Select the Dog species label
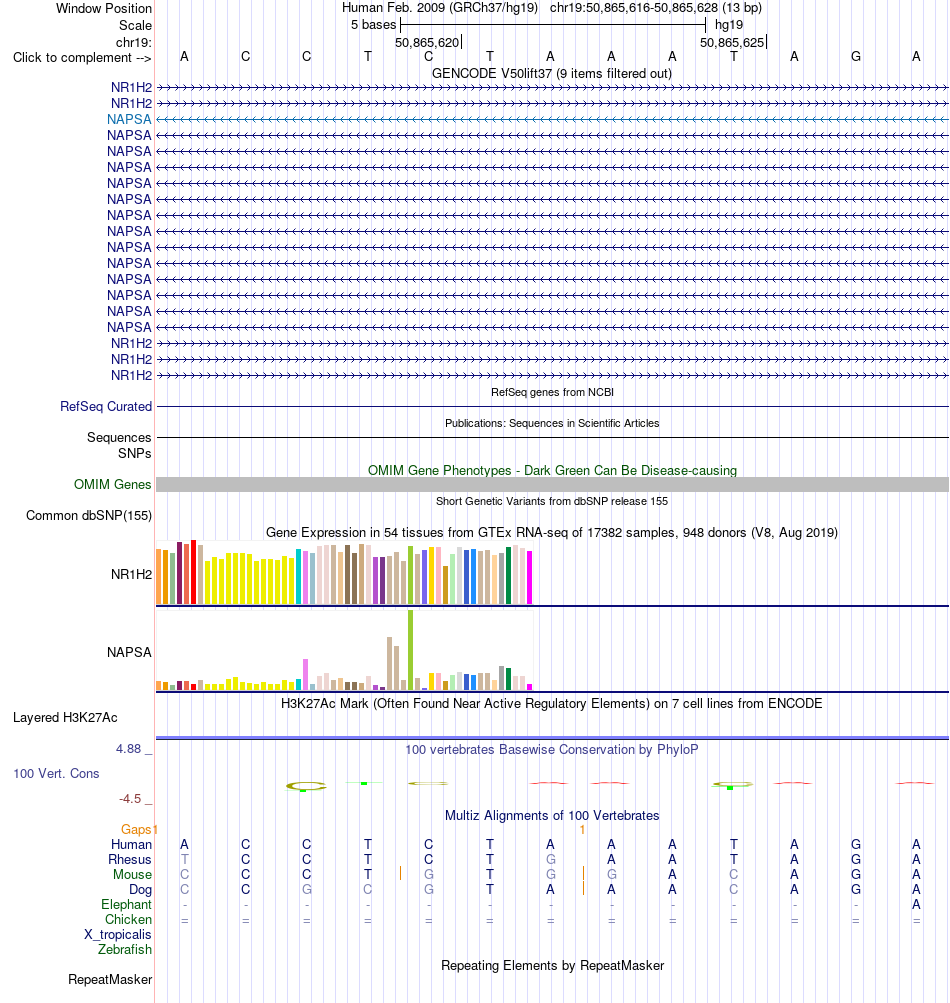 click(x=141, y=890)
